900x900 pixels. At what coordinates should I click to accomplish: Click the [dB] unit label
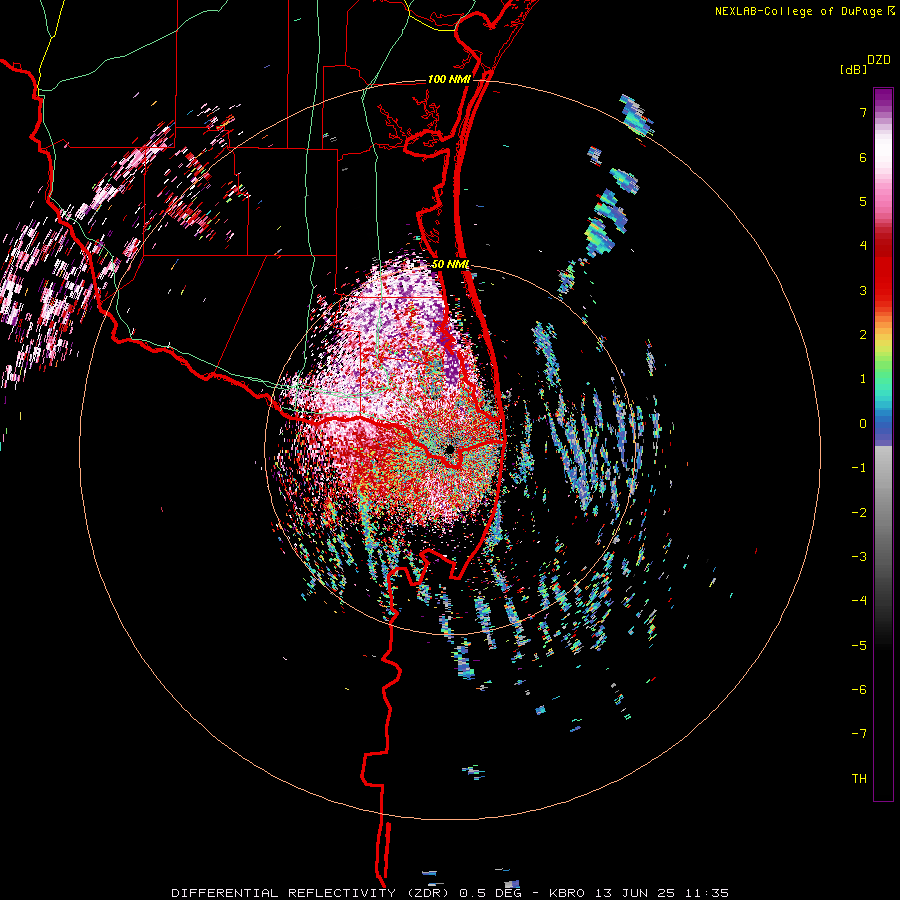pyautogui.click(x=853, y=70)
